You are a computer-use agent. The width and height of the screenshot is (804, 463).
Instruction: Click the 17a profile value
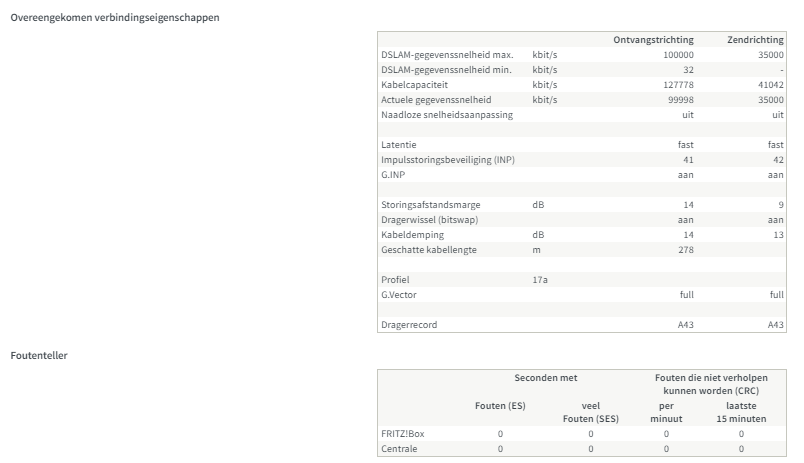click(x=541, y=280)
